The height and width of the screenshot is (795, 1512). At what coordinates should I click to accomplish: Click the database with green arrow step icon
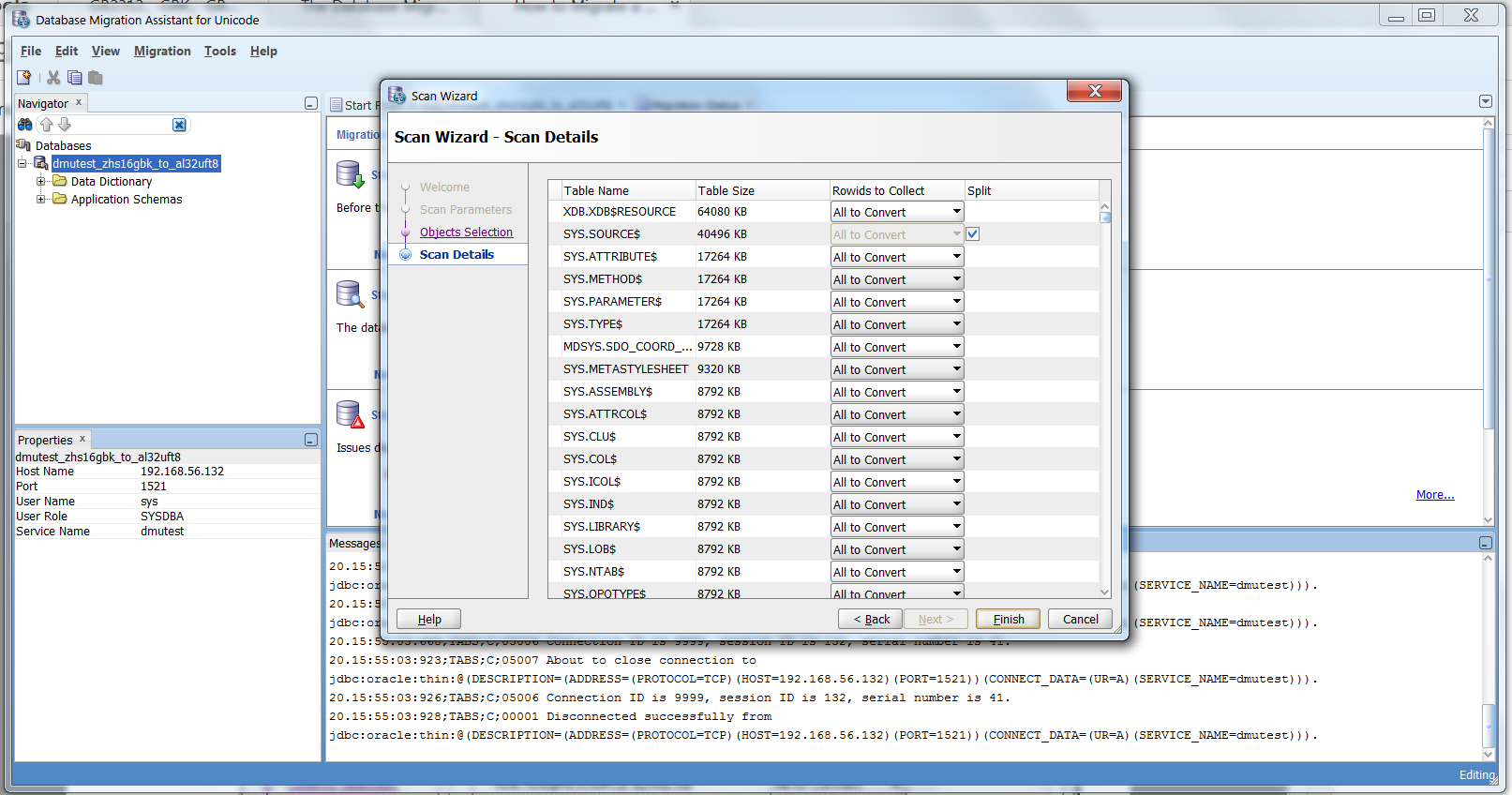click(350, 174)
